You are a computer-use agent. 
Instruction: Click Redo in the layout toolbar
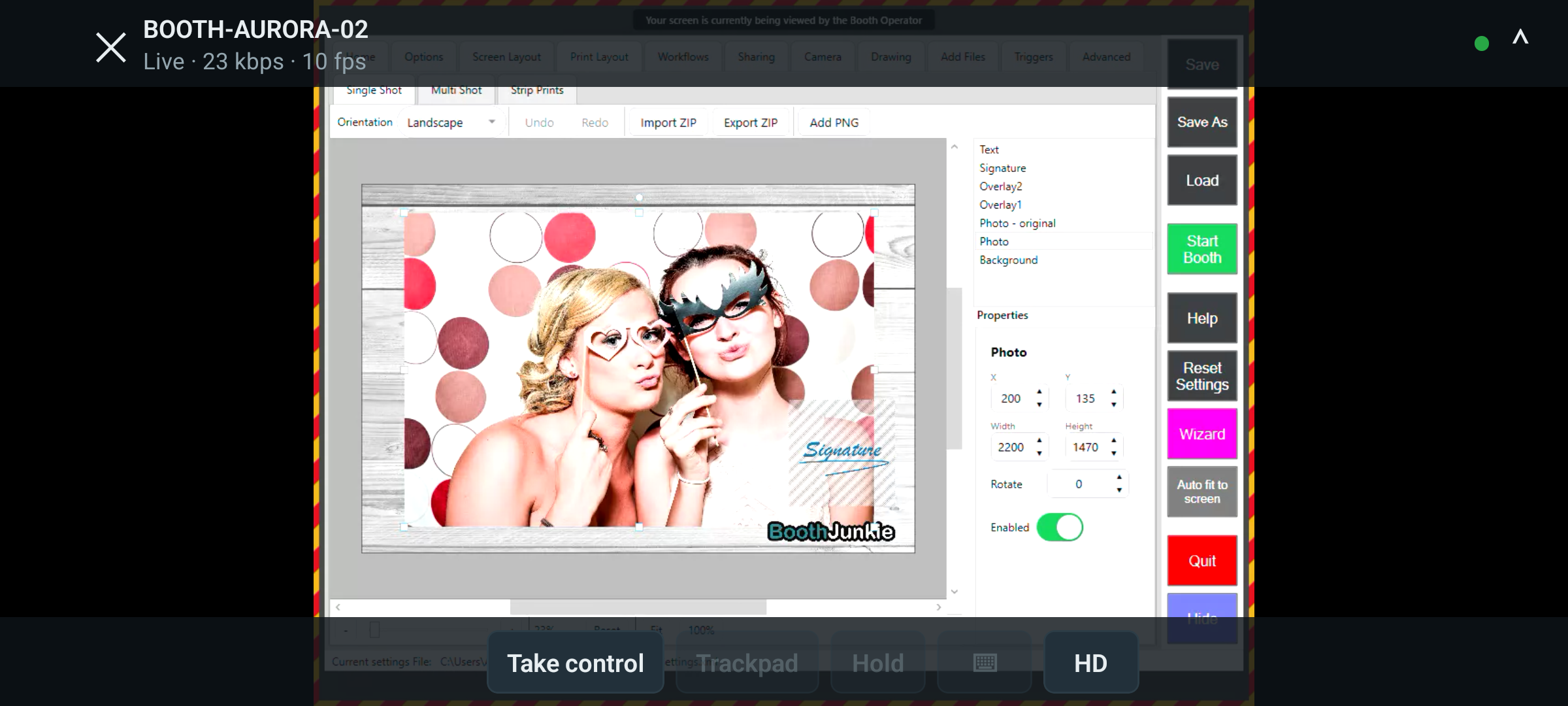click(595, 122)
